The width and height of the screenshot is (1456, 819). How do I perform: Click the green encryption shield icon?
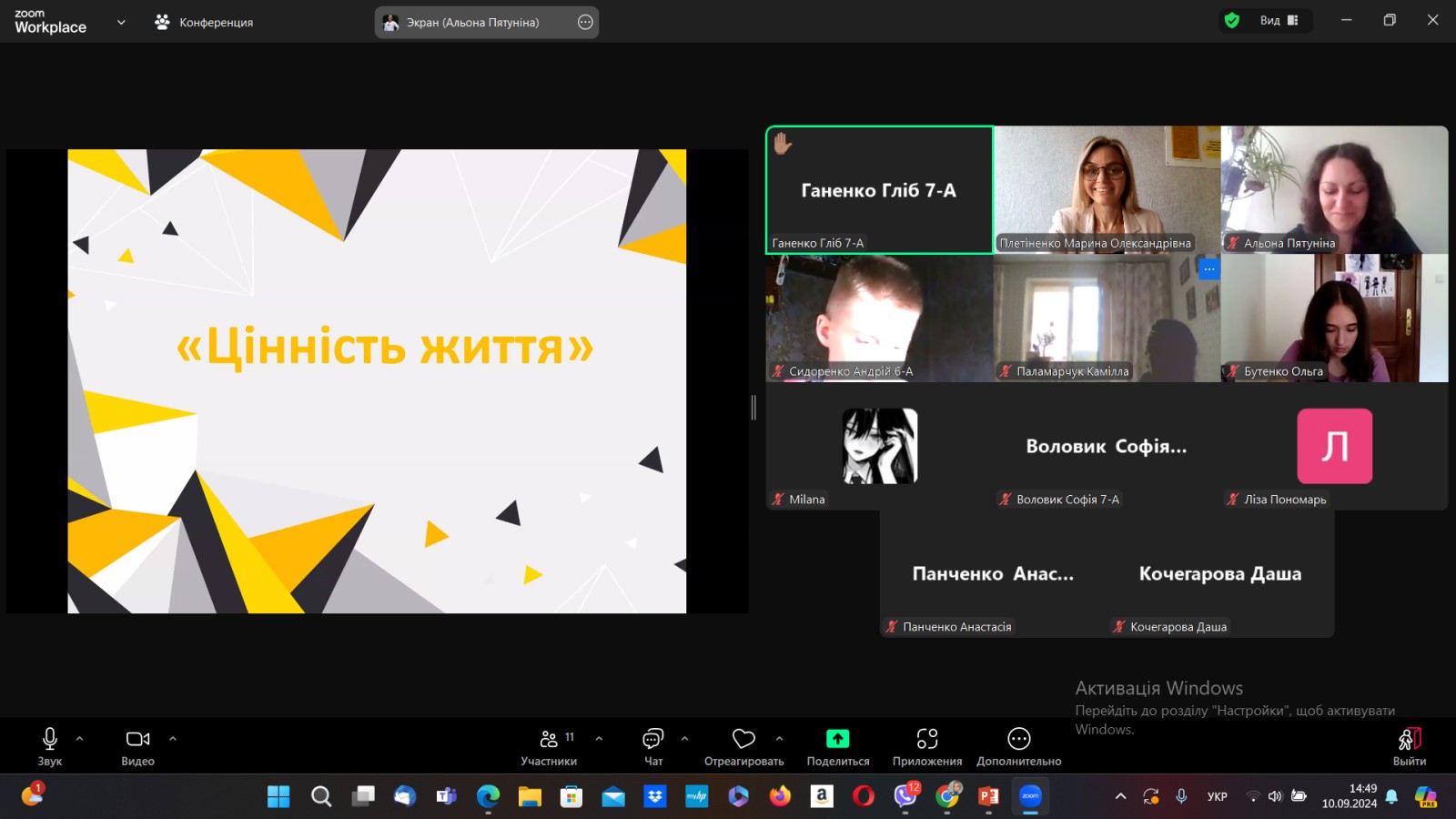click(1232, 20)
